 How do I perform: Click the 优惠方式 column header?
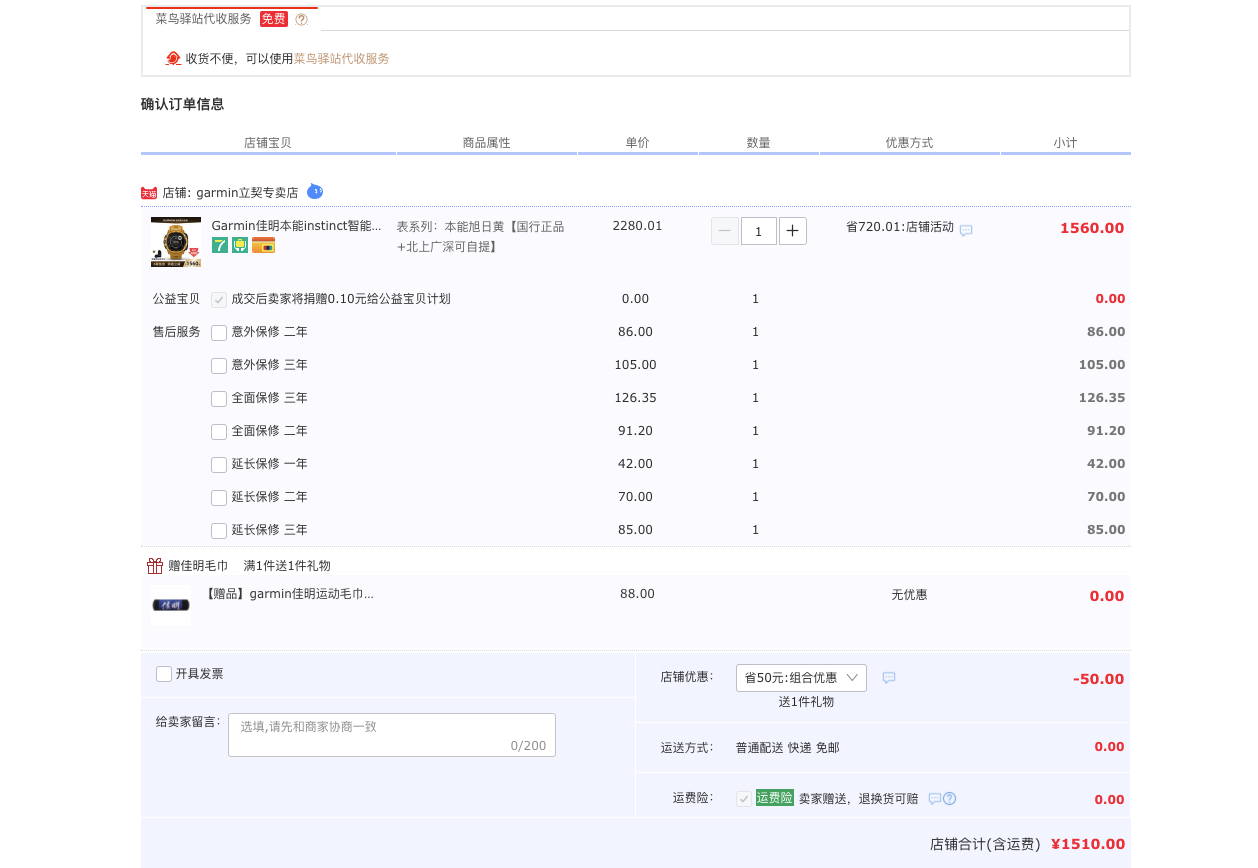[909, 143]
